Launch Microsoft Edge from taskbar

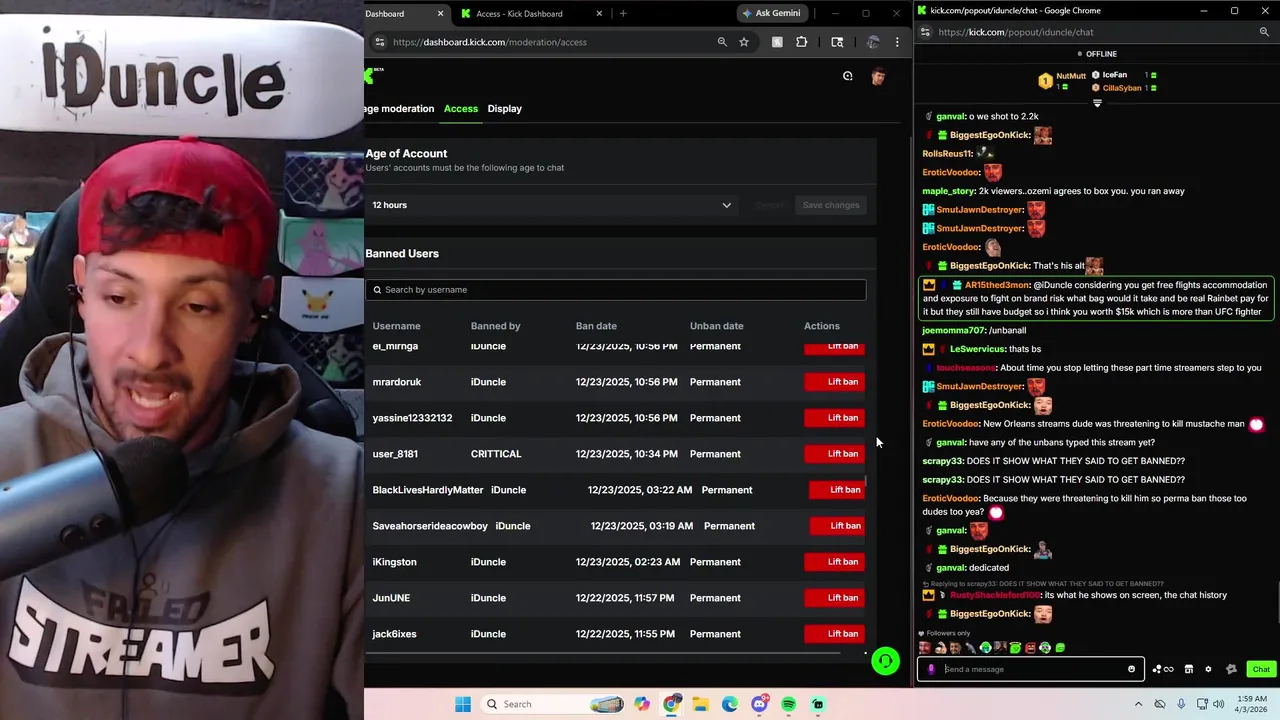730,704
